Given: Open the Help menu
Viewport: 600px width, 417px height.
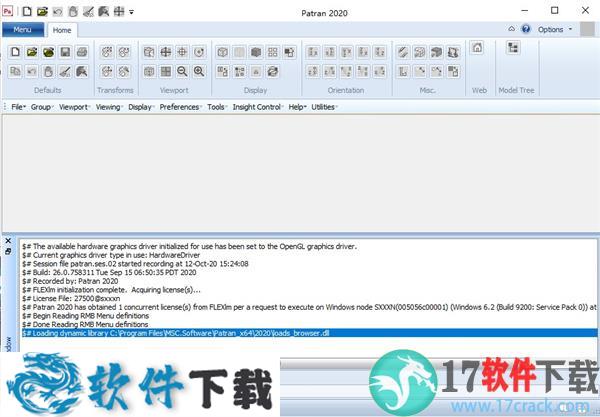Looking at the screenshot, I should (297, 107).
